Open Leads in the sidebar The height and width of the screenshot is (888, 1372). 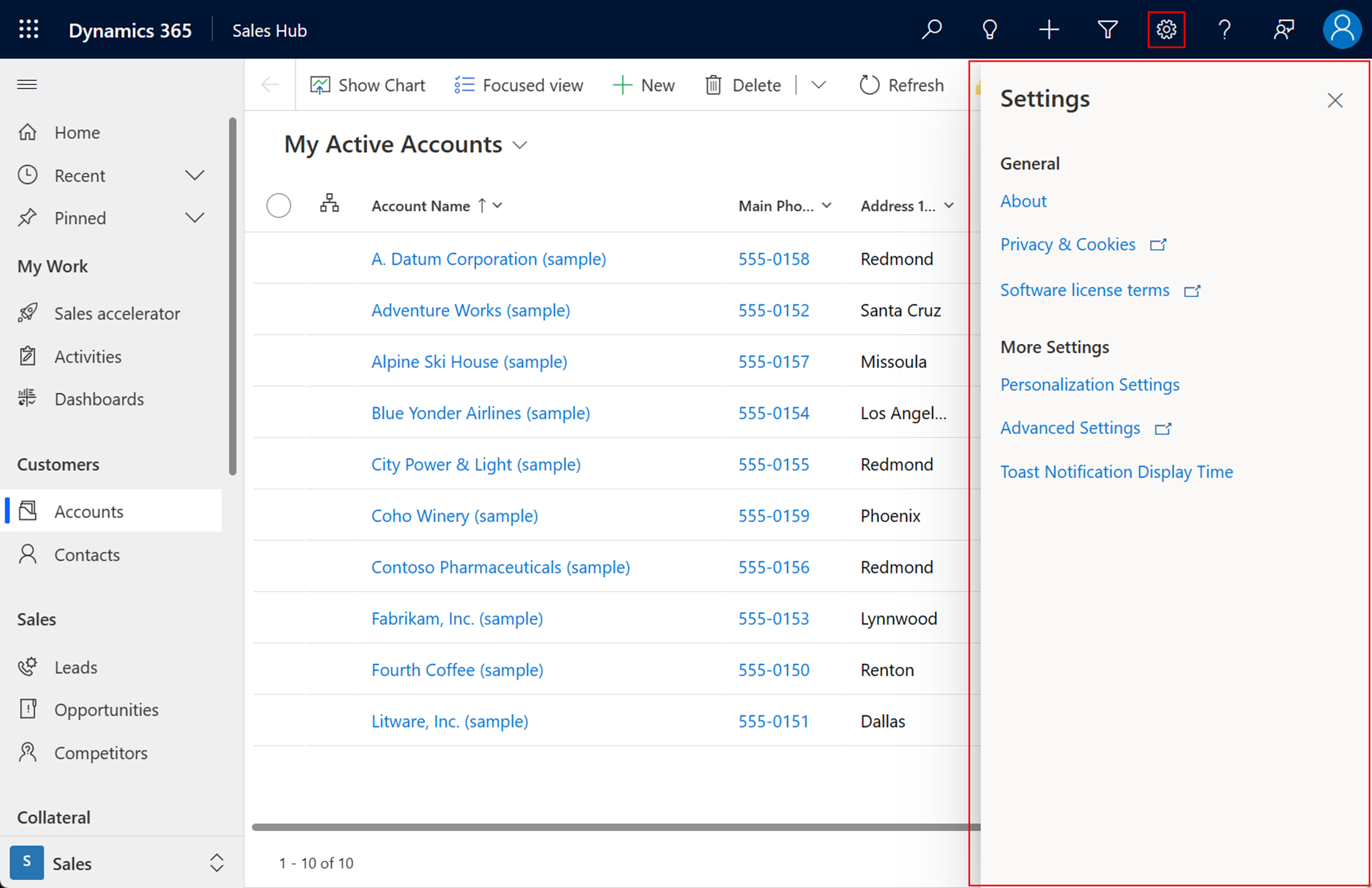(111, 667)
